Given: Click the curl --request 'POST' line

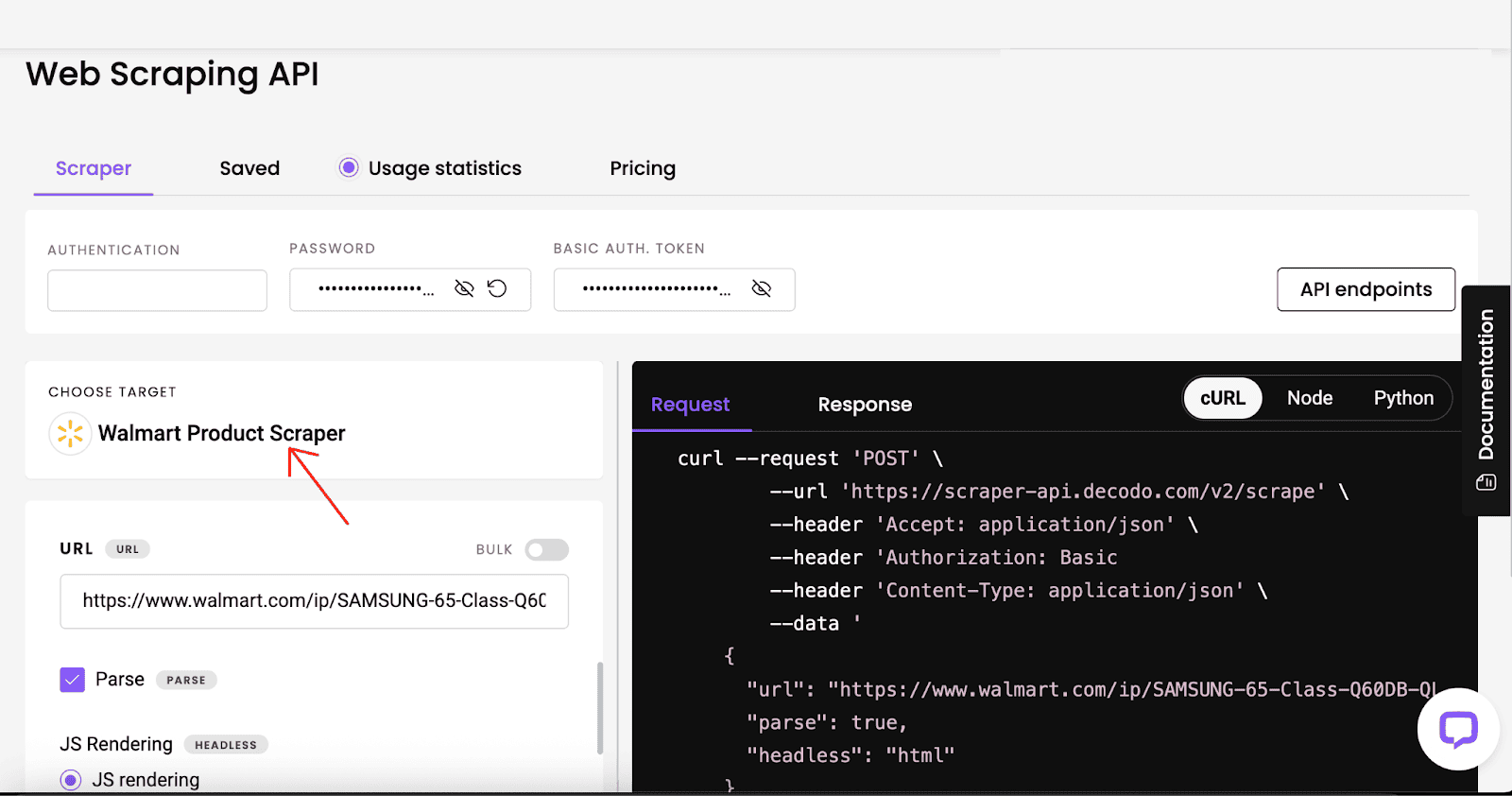Looking at the screenshot, I should click(810, 459).
